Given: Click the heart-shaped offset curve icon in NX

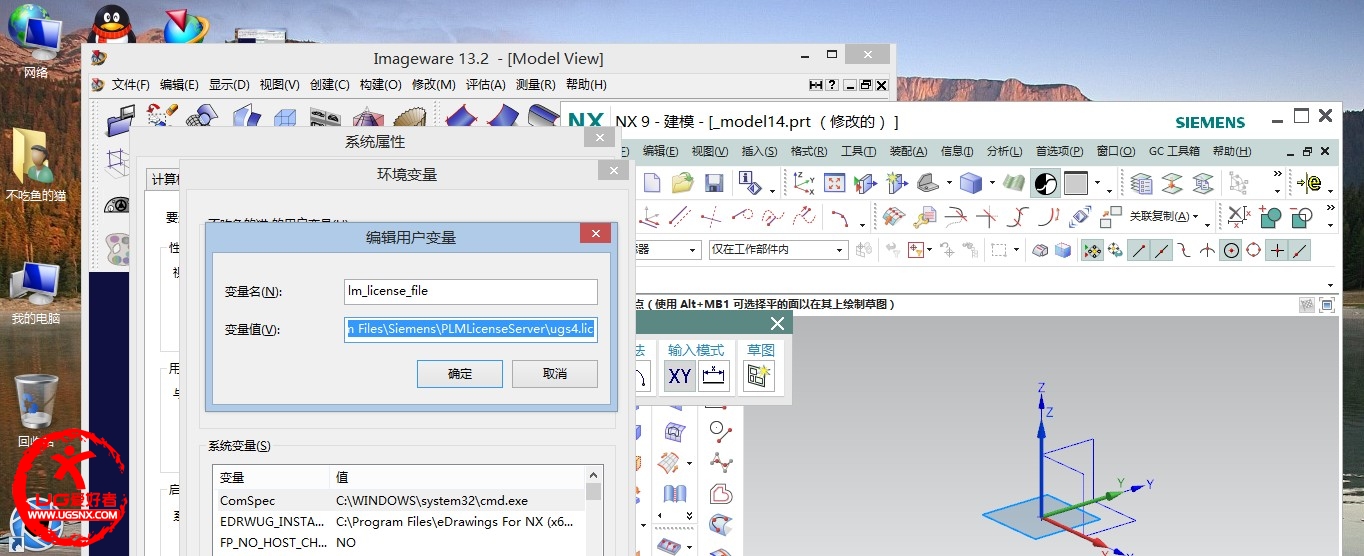Looking at the screenshot, I should pos(719,493).
